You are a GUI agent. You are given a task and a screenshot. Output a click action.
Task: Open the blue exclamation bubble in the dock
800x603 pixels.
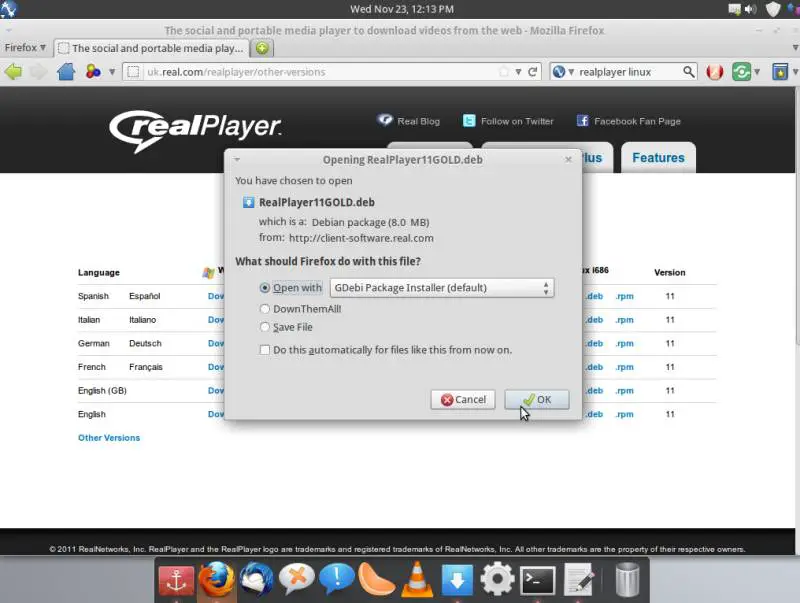tap(337, 580)
